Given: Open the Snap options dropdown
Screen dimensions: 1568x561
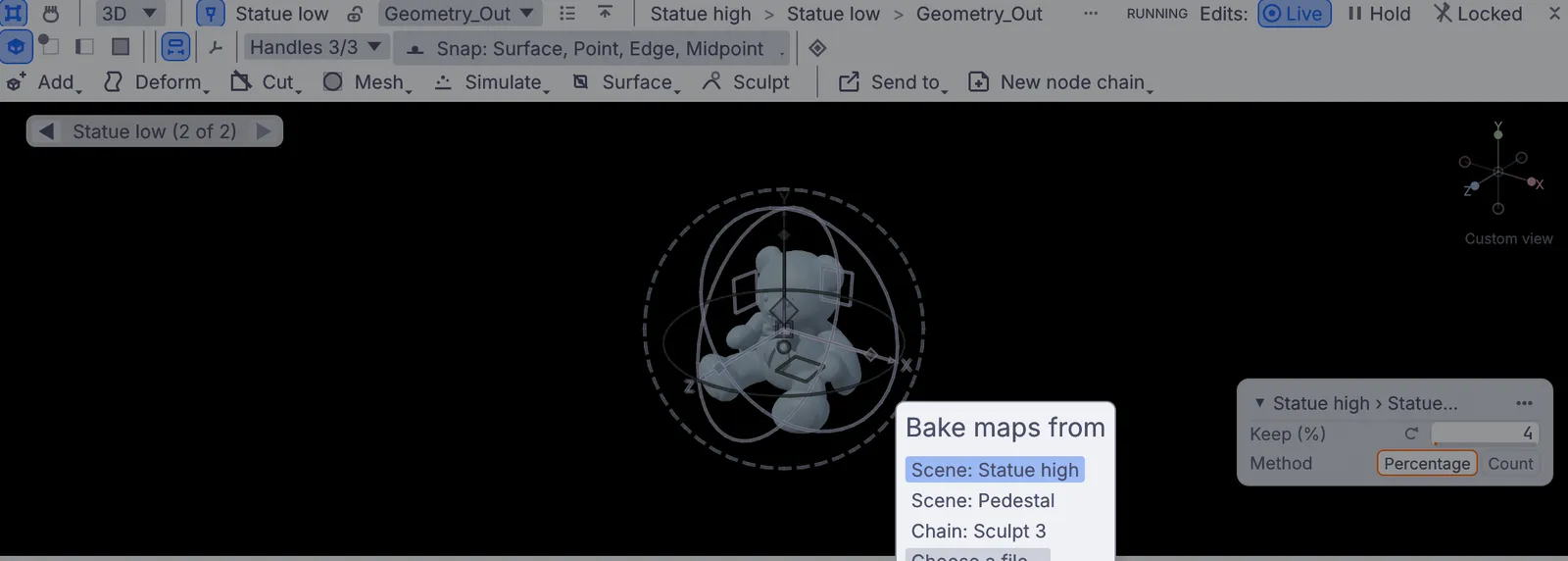Looking at the screenshot, I should [x=593, y=48].
